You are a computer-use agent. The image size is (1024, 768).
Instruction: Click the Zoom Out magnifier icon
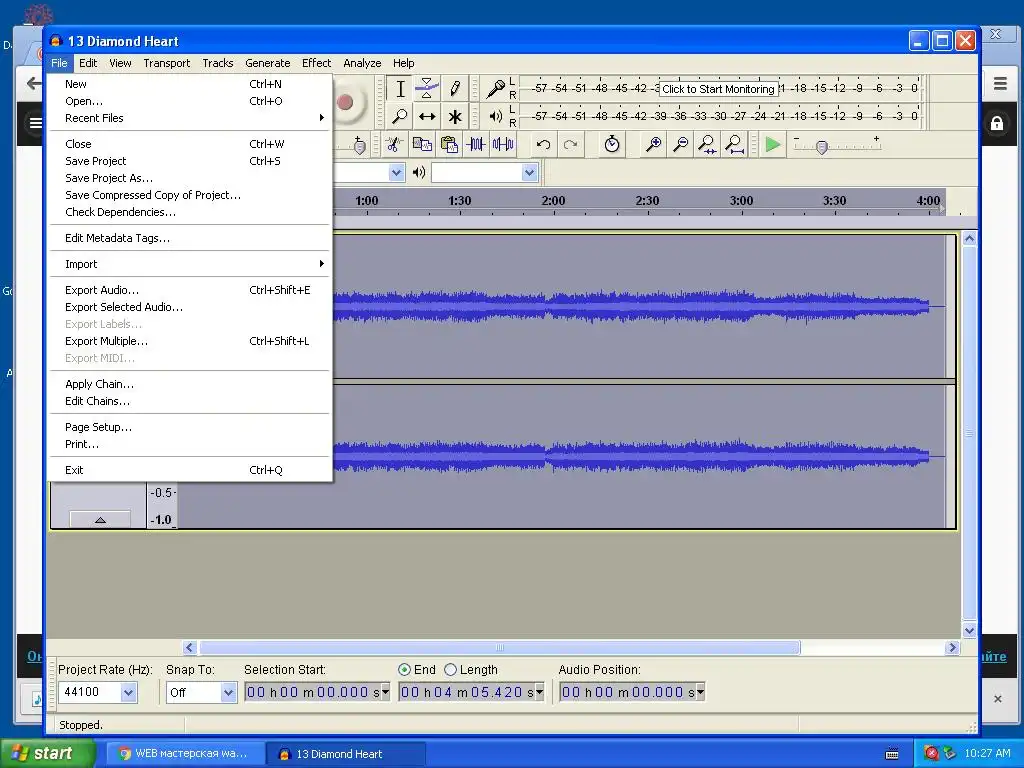tap(680, 144)
